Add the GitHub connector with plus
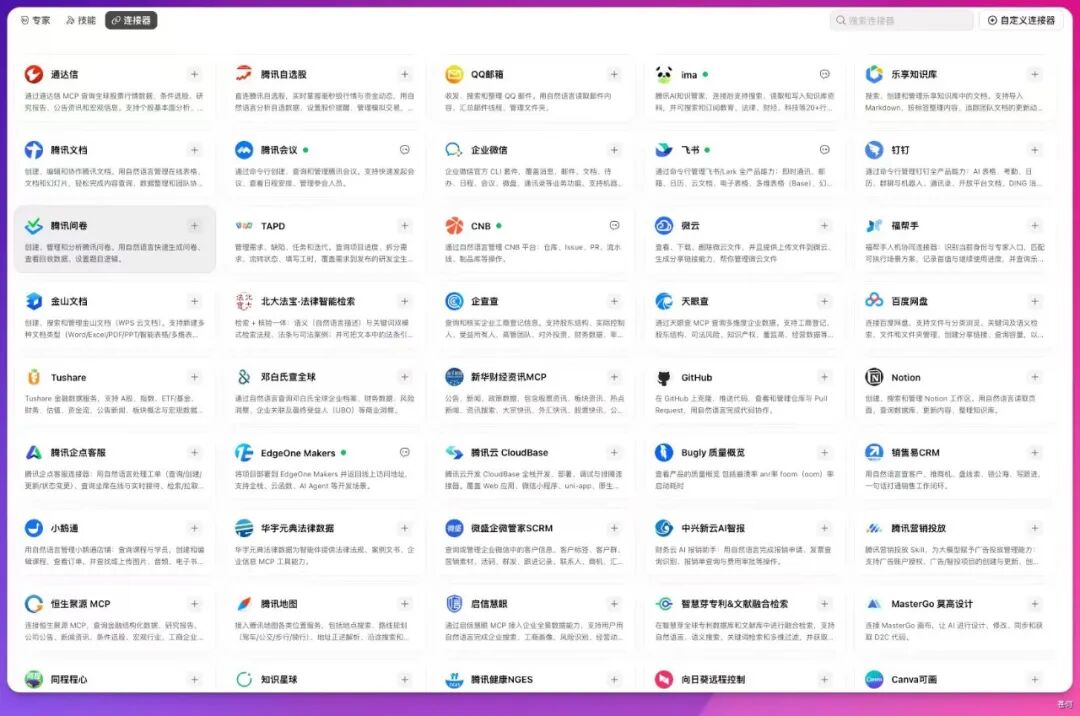Screen dimensions: 1080x716 (824, 377)
